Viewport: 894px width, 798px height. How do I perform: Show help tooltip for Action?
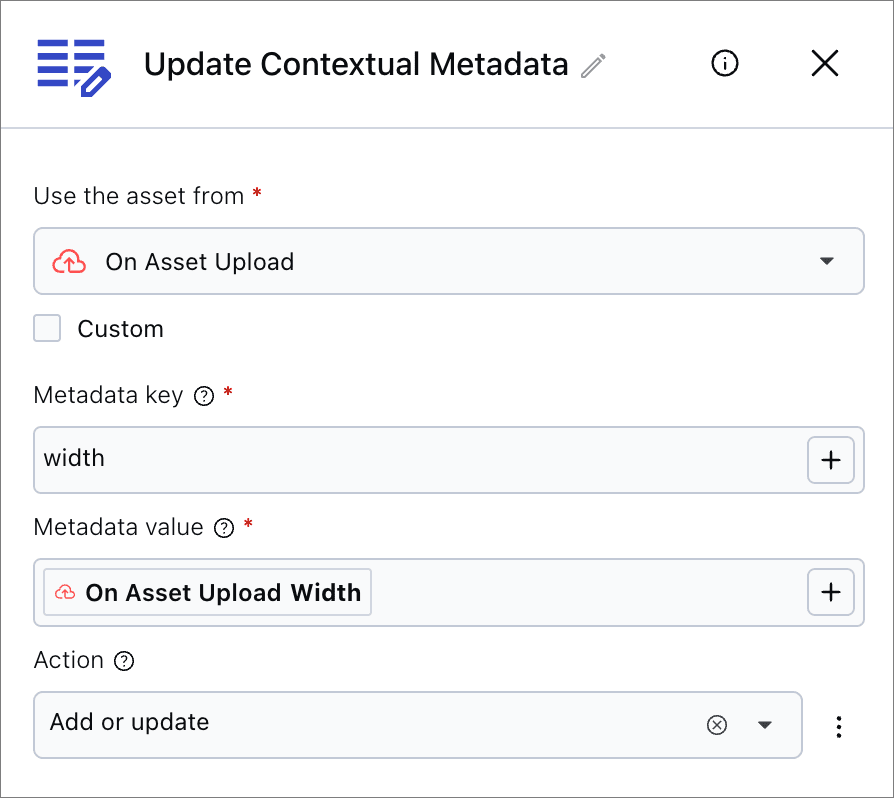[x=124, y=661]
